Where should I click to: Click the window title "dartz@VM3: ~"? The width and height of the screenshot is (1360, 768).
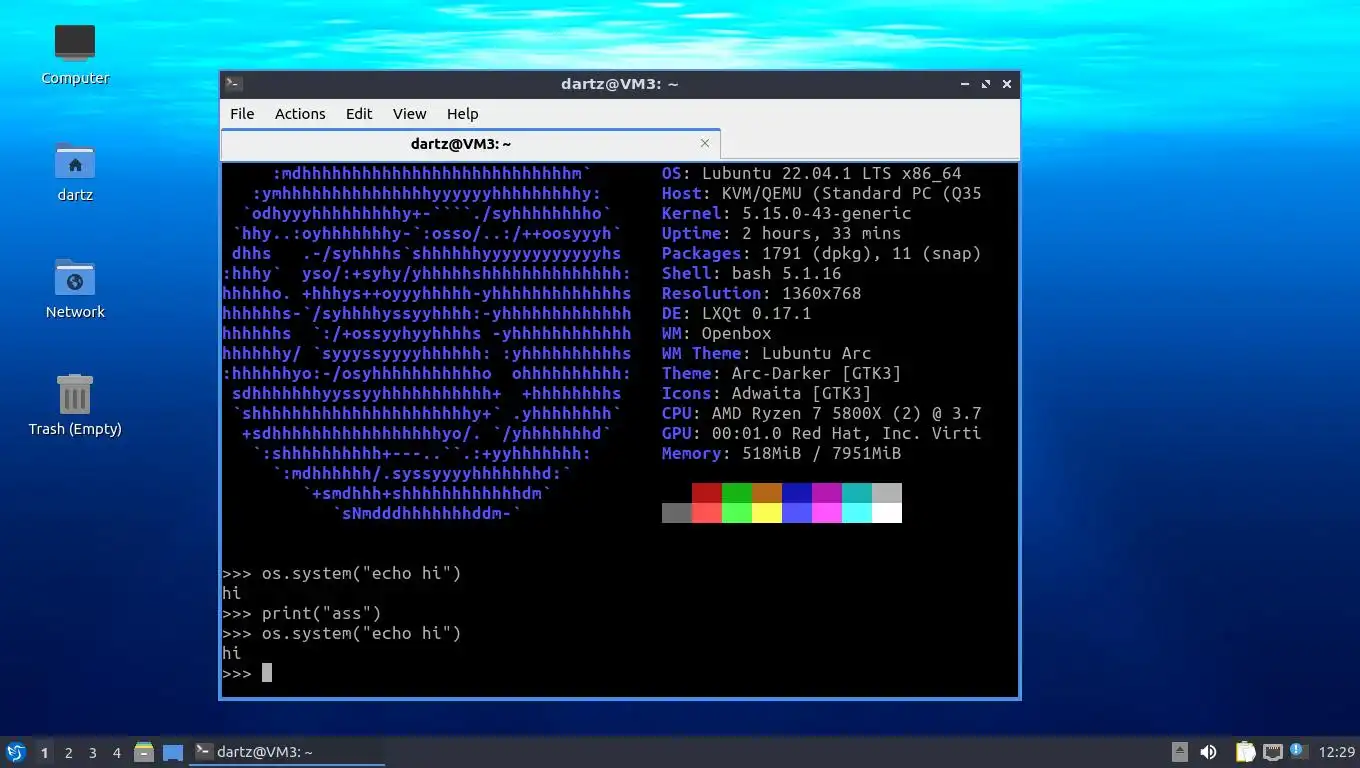[620, 84]
